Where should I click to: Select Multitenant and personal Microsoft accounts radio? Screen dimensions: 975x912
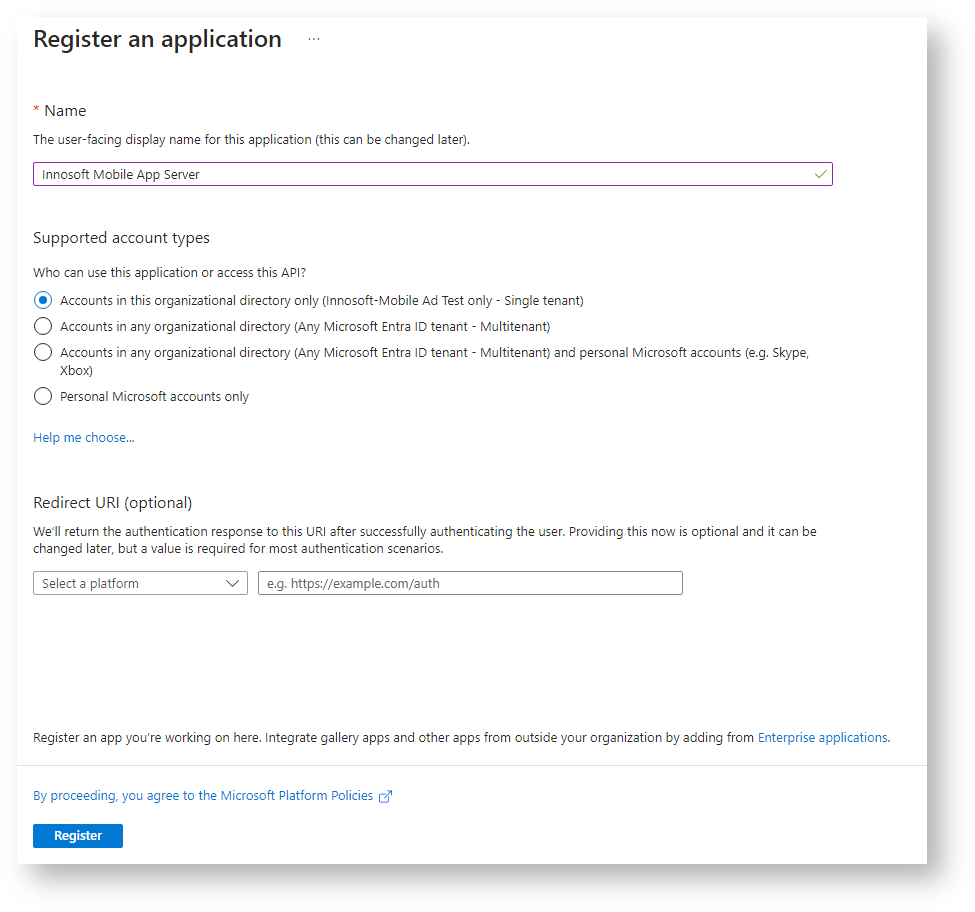point(43,352)
